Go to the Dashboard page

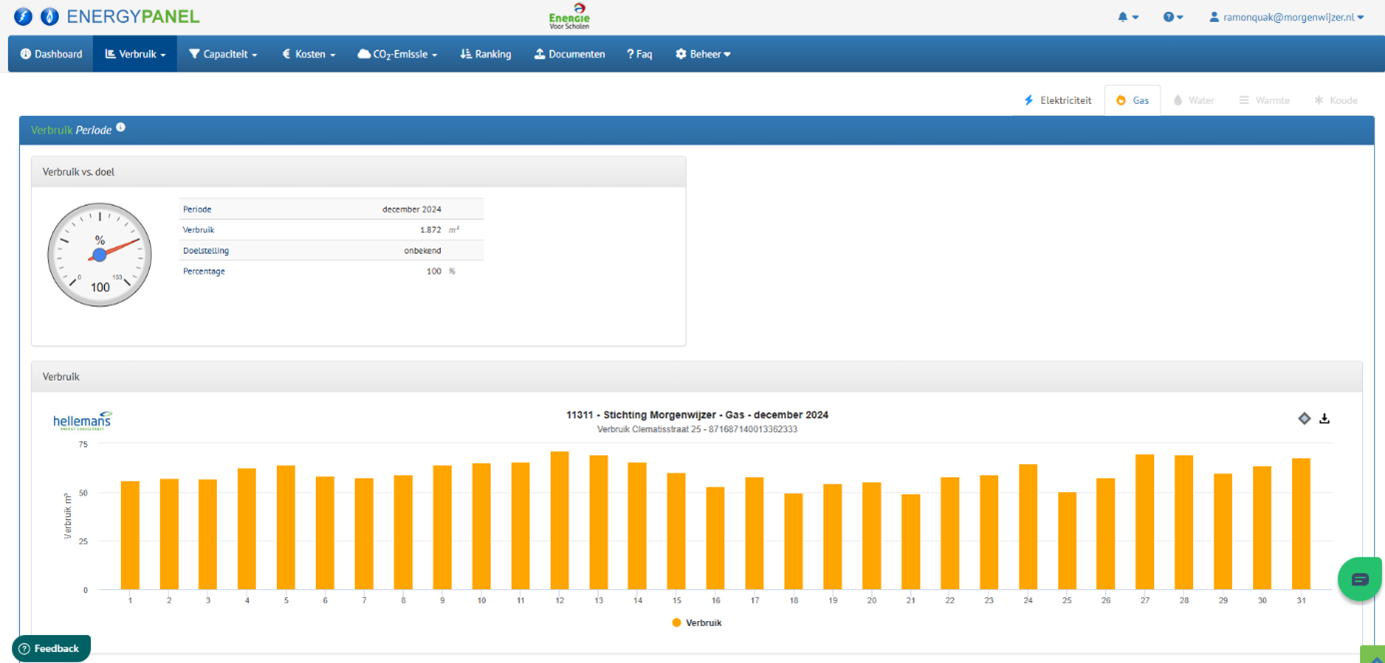51,54
